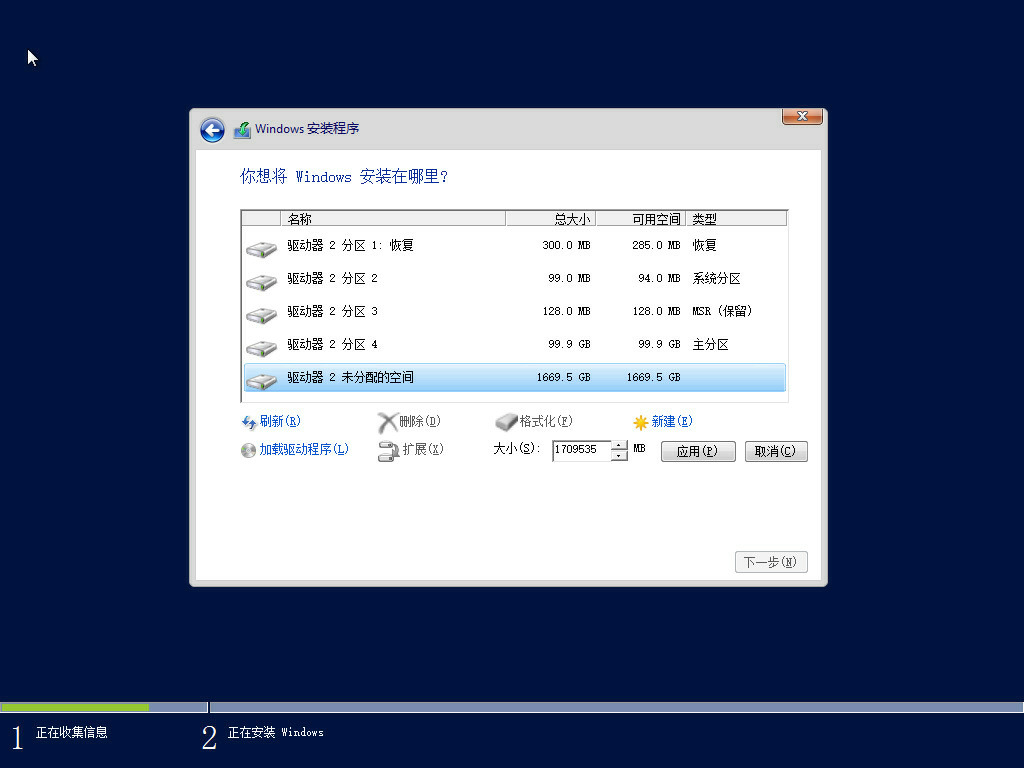The height and width of the screenshot is (768, 1024).
Task: Click the 下一步(N) next button
Action: coord(771,562)
